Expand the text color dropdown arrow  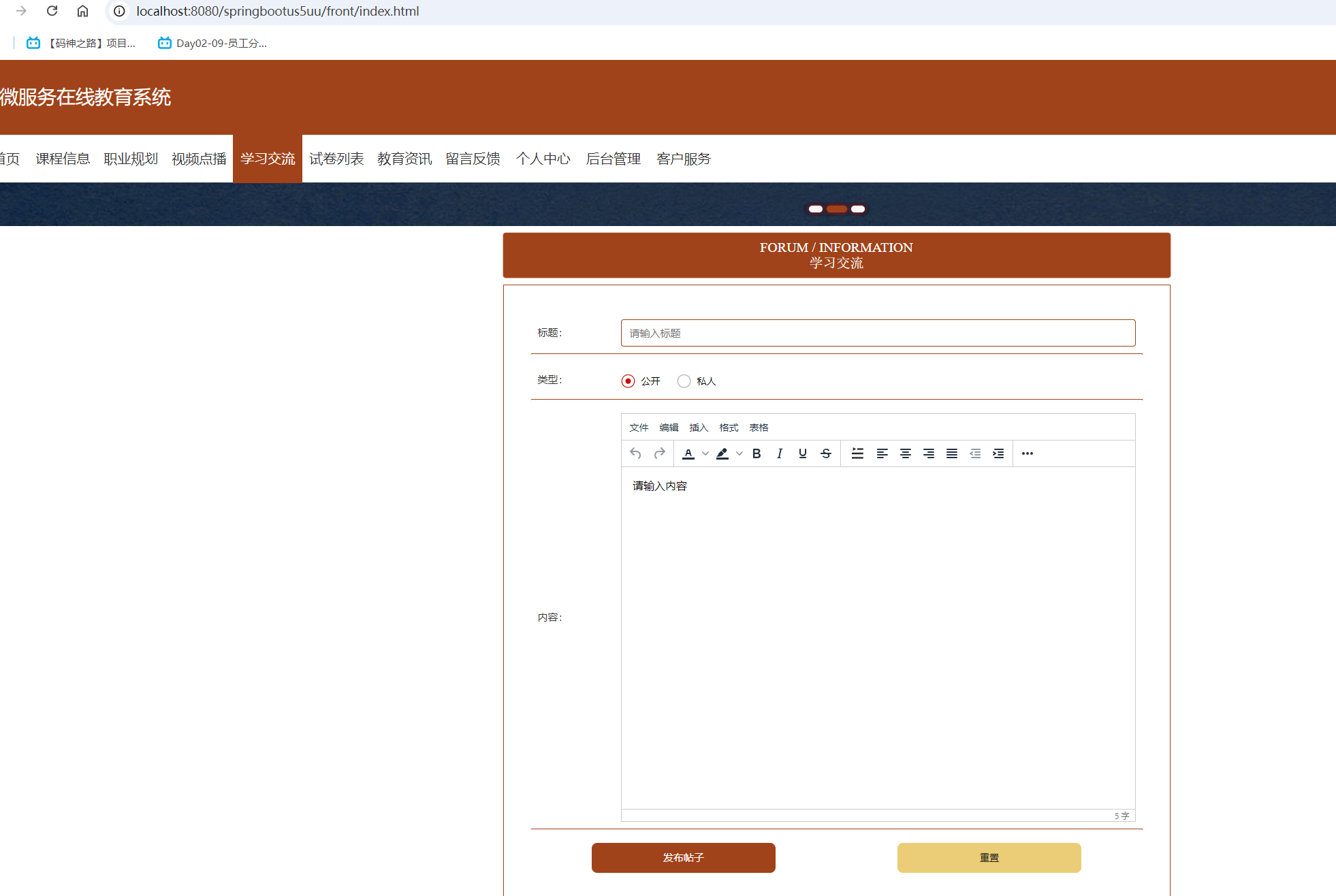point(705,453)
